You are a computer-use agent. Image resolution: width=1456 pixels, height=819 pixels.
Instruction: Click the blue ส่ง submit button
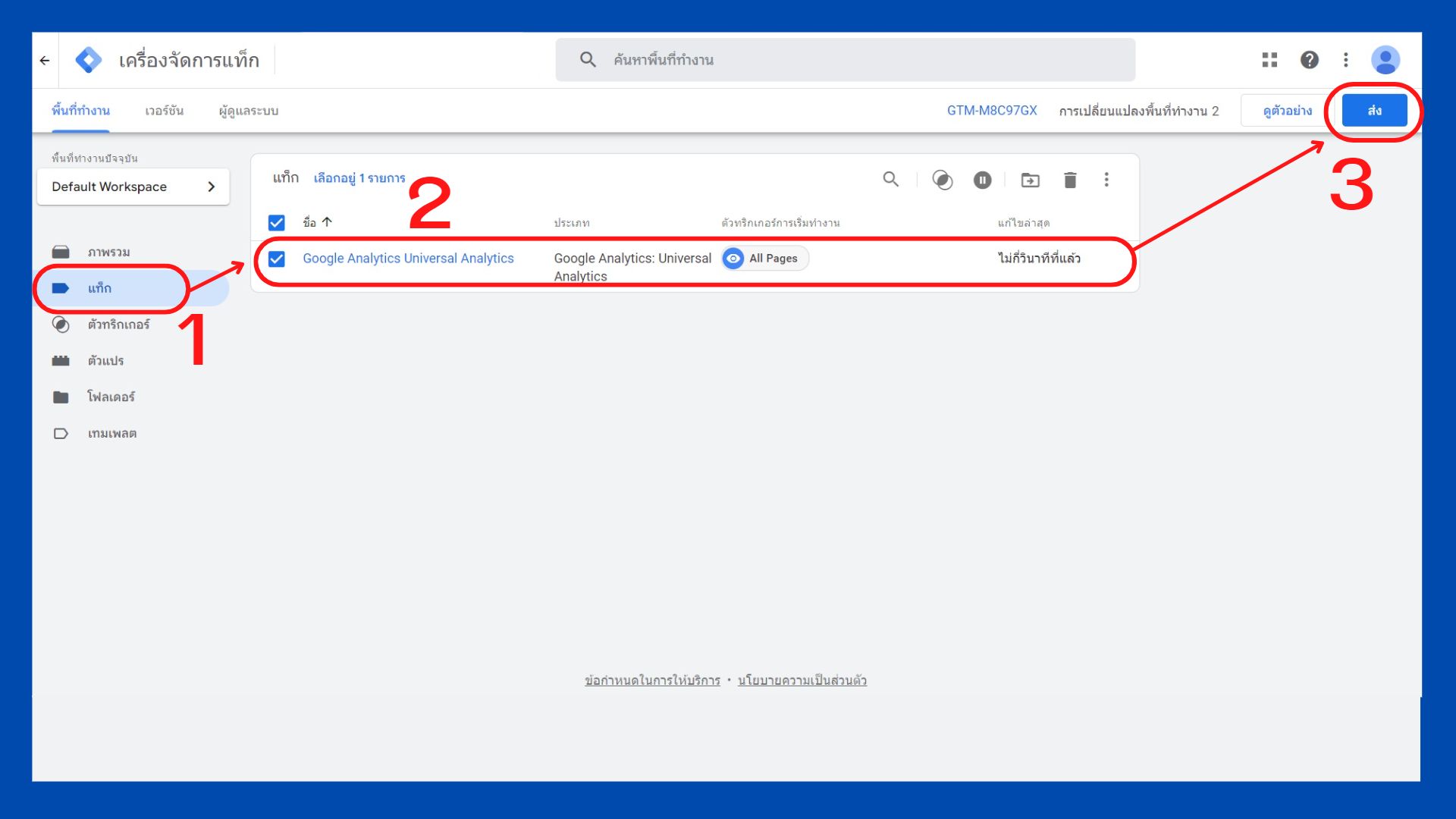[1374, 111]
